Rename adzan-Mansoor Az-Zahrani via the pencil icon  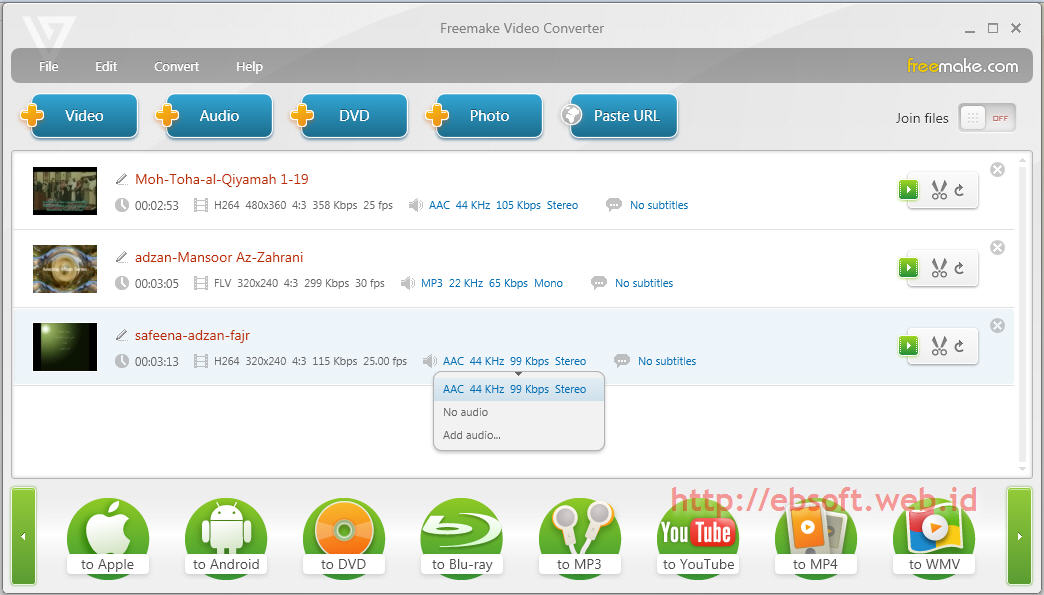click(x=121, y=257)
